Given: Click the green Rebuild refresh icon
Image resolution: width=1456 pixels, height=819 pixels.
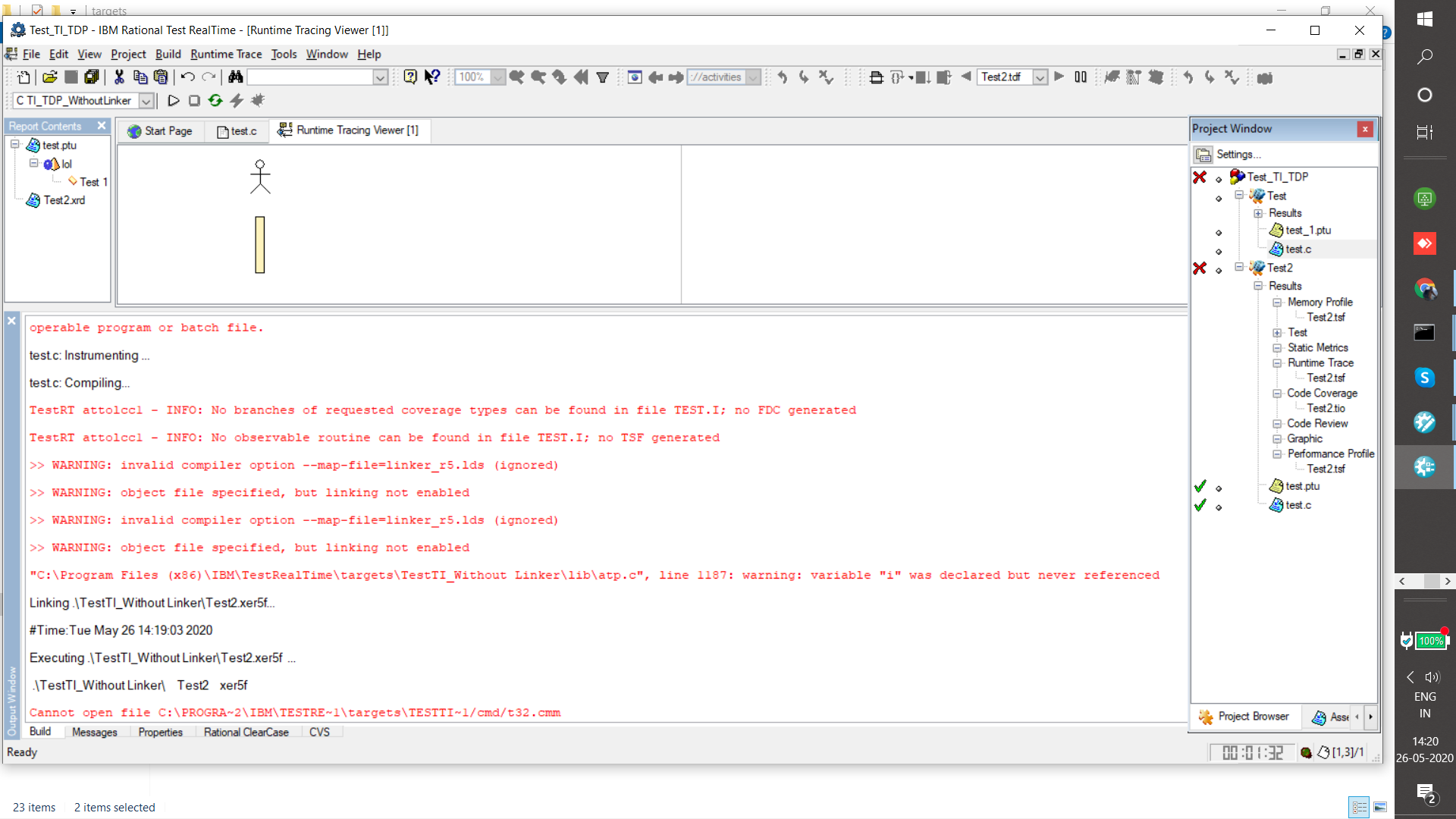Looking at the screenshot, I should 215,101.
